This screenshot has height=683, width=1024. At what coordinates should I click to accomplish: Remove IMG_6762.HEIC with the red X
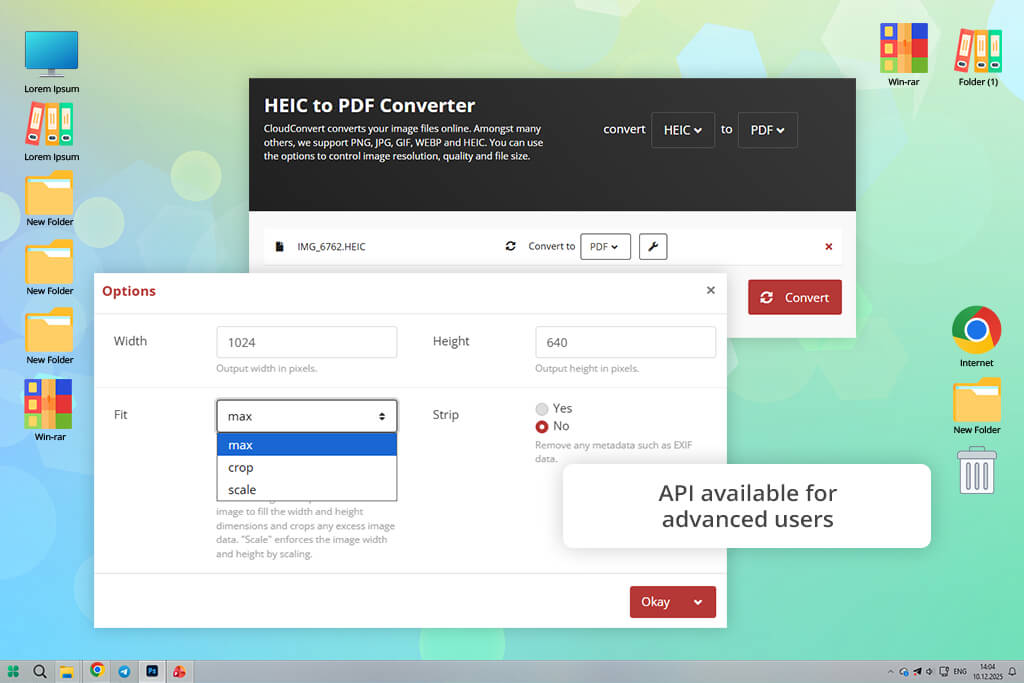pyautogui.click(x=829, y=246)
